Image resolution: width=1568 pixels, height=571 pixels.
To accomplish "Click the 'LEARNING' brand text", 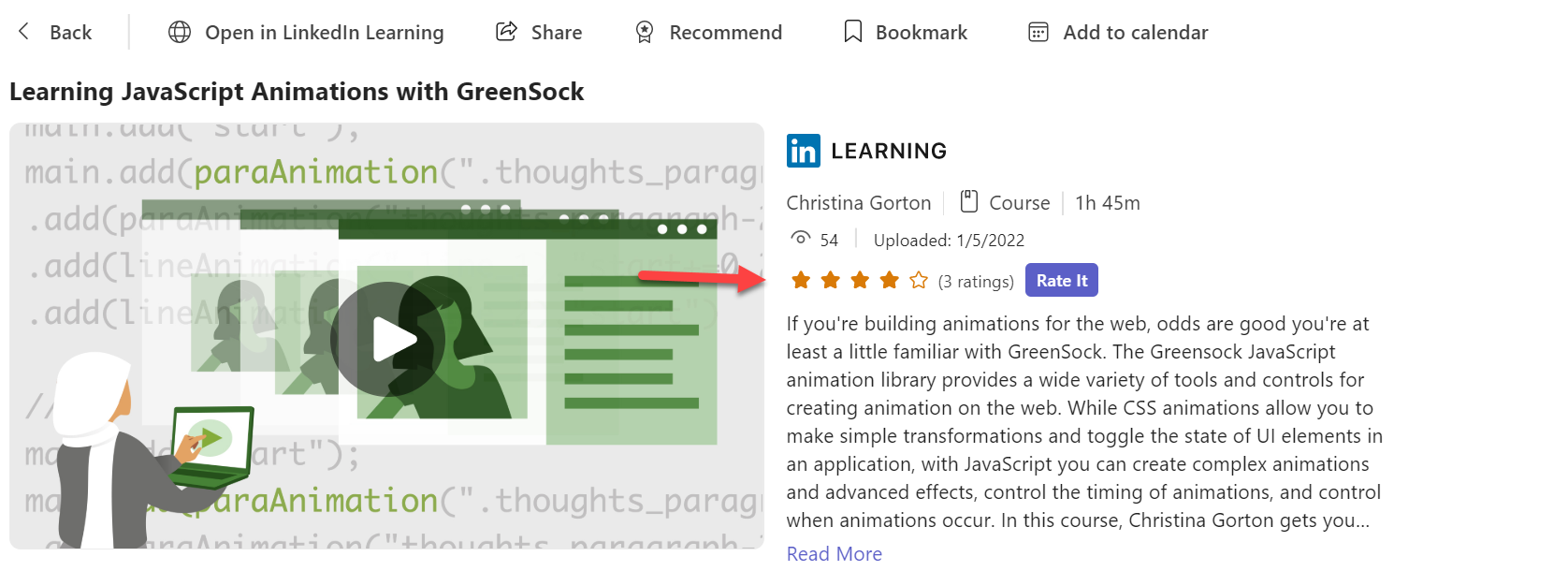I will (x=889, y=151).
